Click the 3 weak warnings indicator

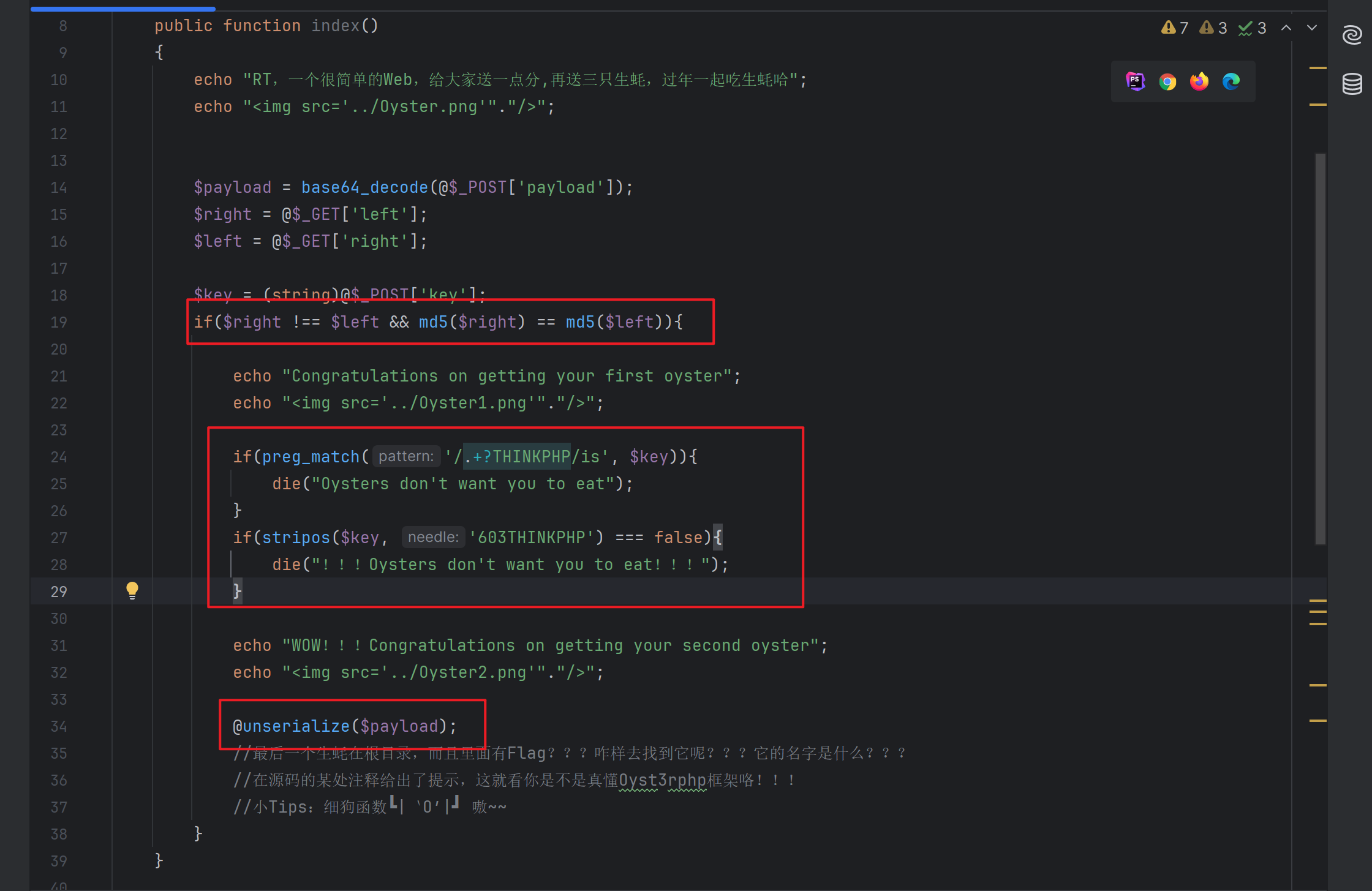click(x=1213, y=28)
